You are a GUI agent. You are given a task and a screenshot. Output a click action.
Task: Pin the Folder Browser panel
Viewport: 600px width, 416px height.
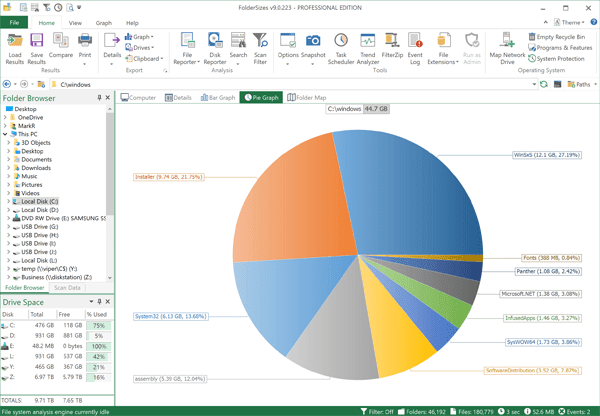99,98
